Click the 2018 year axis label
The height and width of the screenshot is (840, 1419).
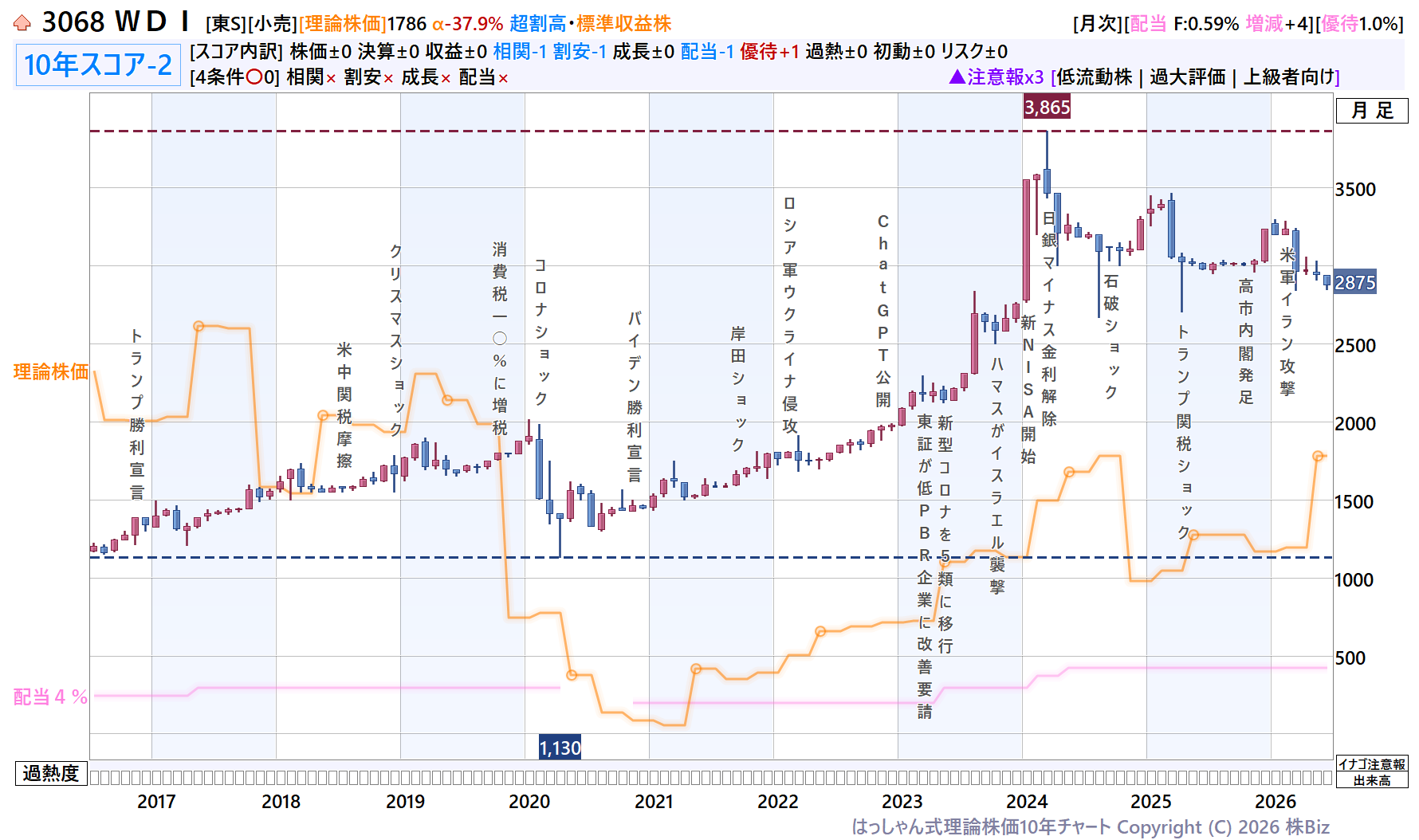pos(281,802)
